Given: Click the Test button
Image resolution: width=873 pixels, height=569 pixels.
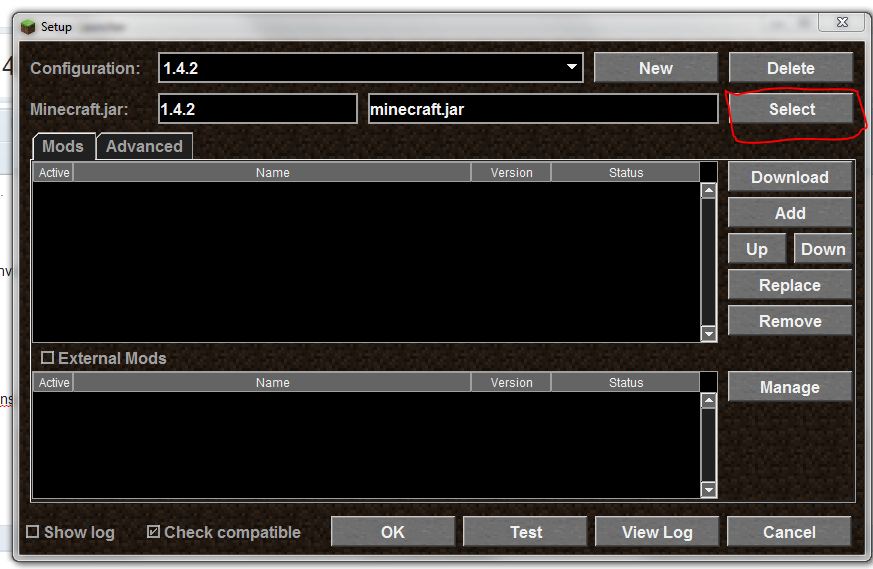Looking at the screenshot, I should (525, 532).
